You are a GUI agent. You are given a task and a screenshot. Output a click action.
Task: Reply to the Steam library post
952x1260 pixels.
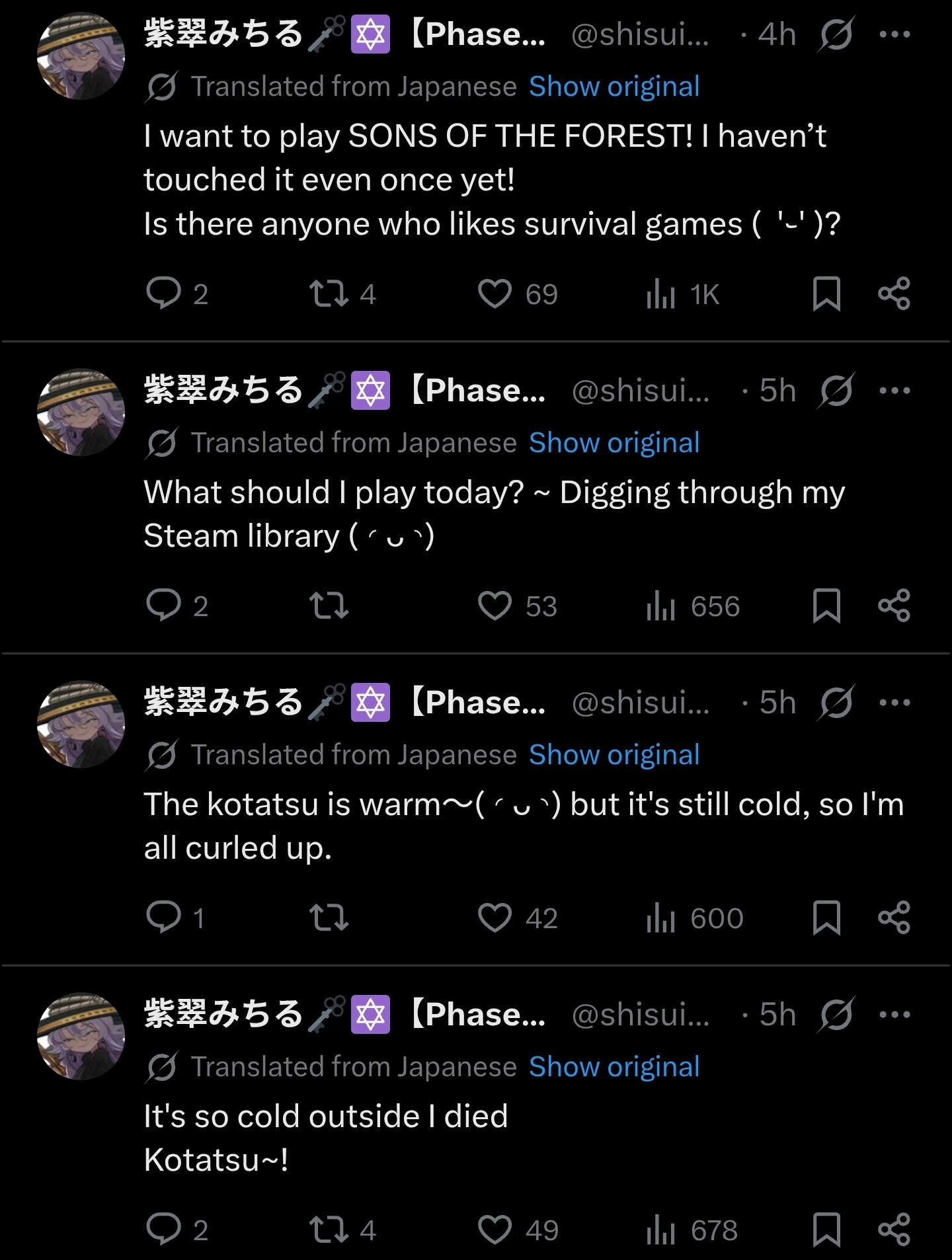coord(163,606)
